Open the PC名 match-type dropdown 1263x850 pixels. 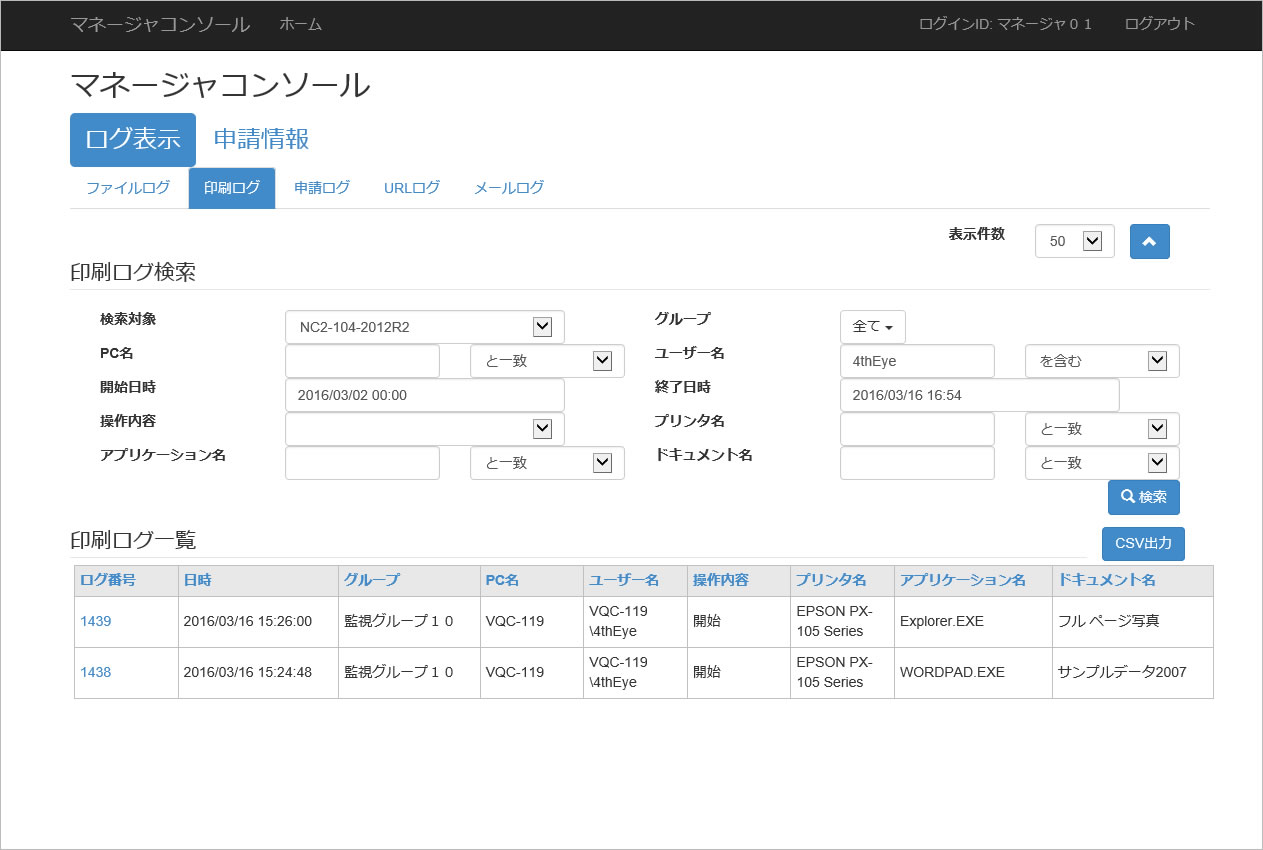(x=547, y=361)
